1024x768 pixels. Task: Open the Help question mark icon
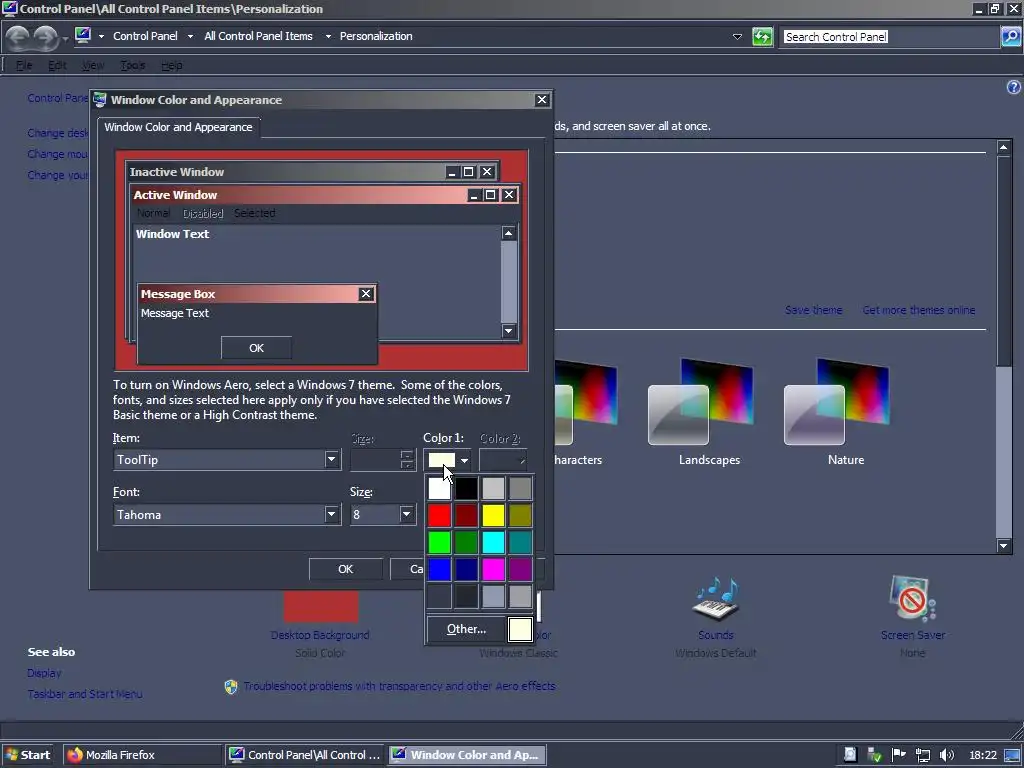click(x=1014, y=87)
